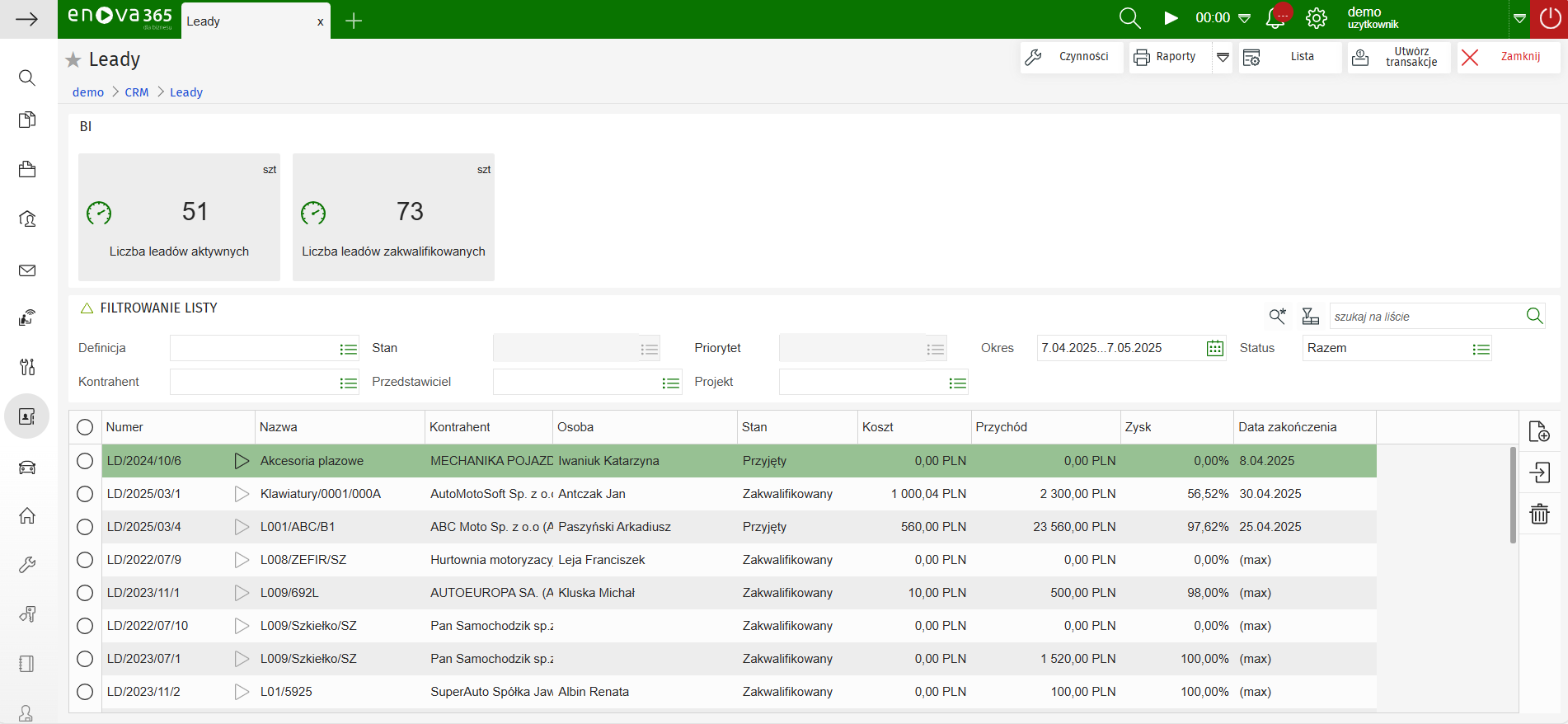Open the Status dropdown showing Razem

[x=1481, y=350]
